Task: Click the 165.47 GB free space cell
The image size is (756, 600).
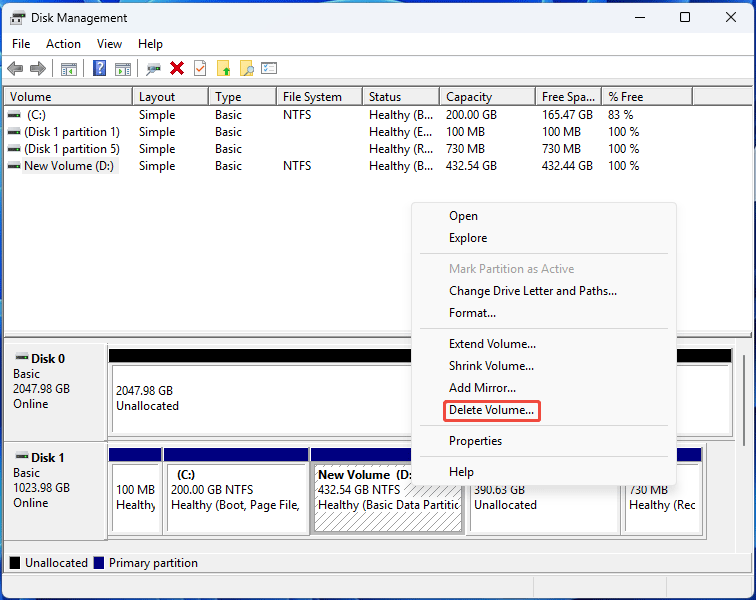Action: (567, 115)
